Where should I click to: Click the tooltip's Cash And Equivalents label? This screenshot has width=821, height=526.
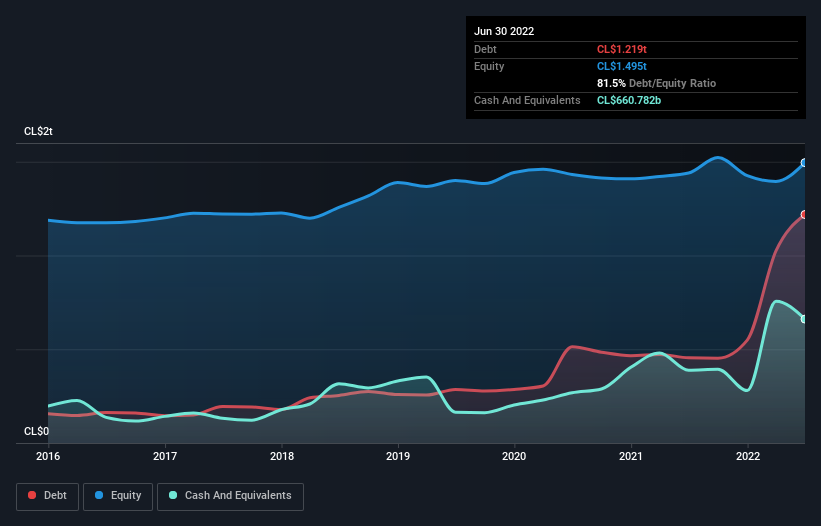click(x=527, y=100)
